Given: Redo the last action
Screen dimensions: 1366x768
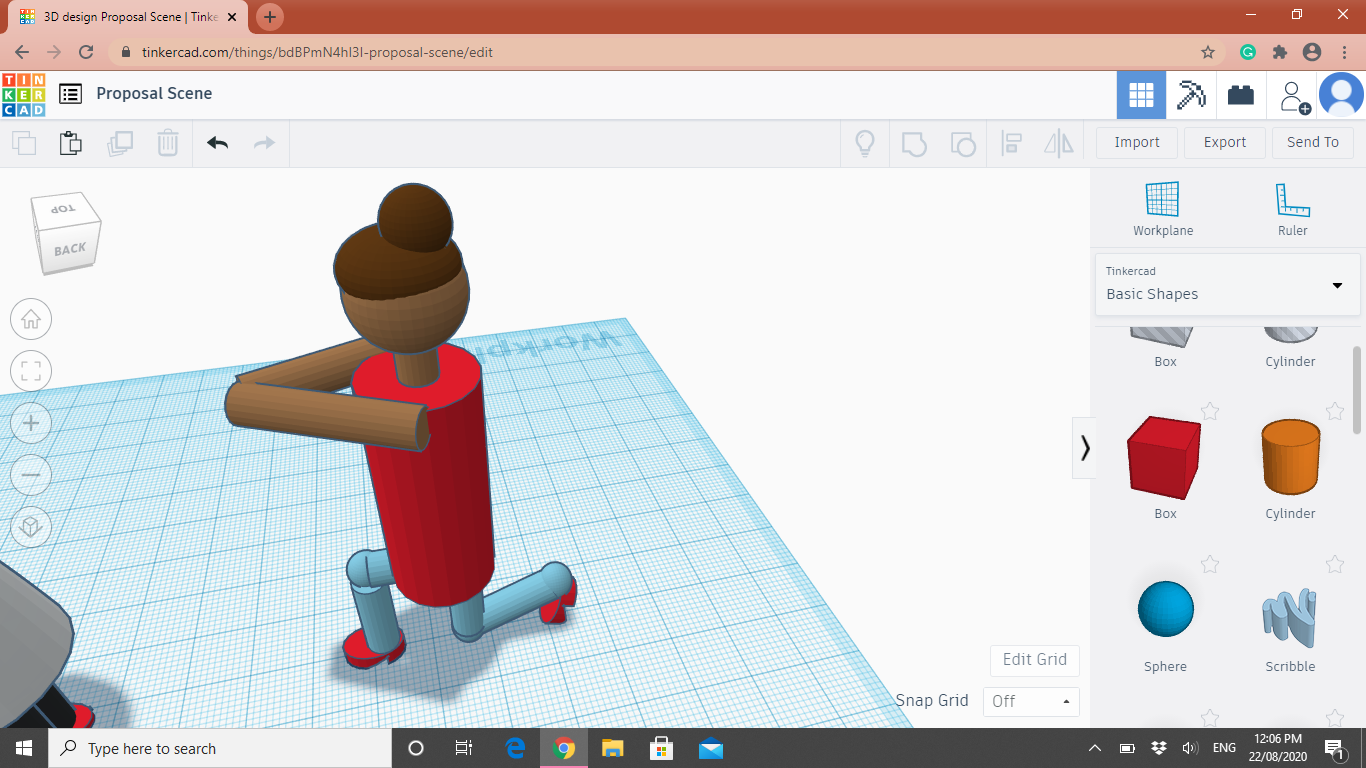Looking at the screenshot, I should pyautogui.click(x=264, y=143).
